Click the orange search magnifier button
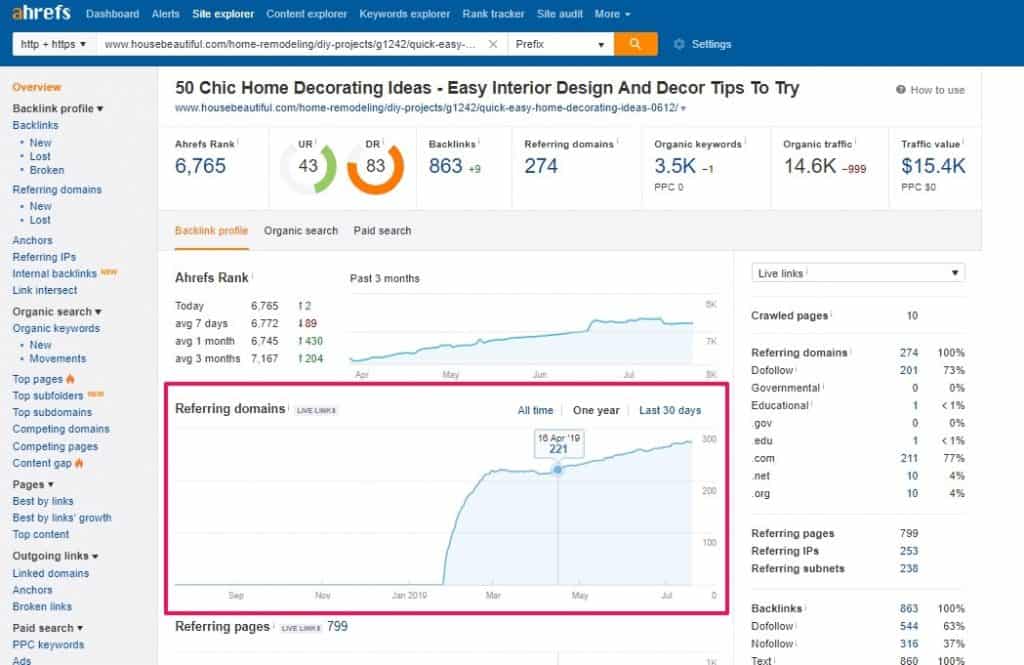 (635, 44)
